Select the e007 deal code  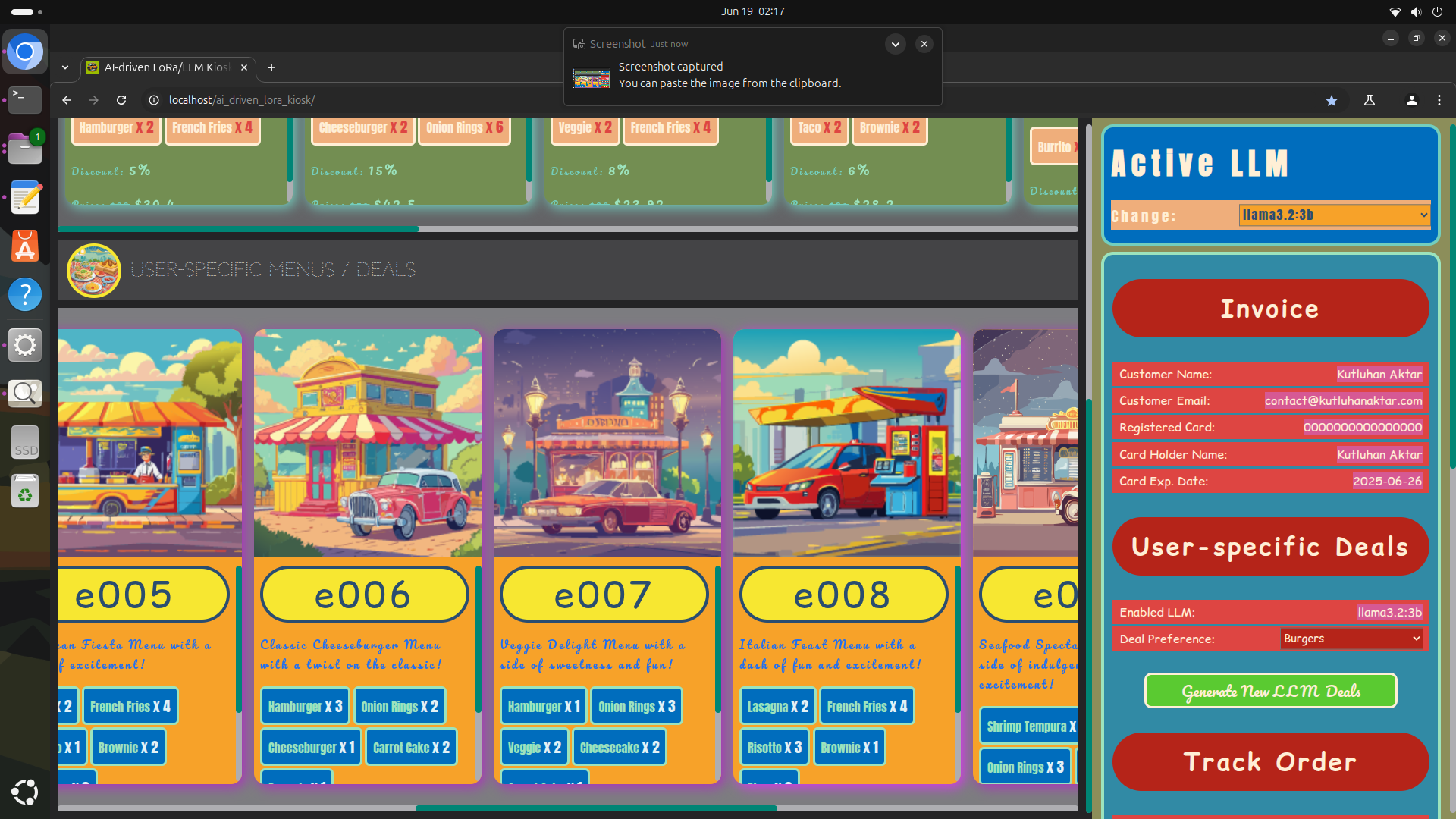[604, 595]
